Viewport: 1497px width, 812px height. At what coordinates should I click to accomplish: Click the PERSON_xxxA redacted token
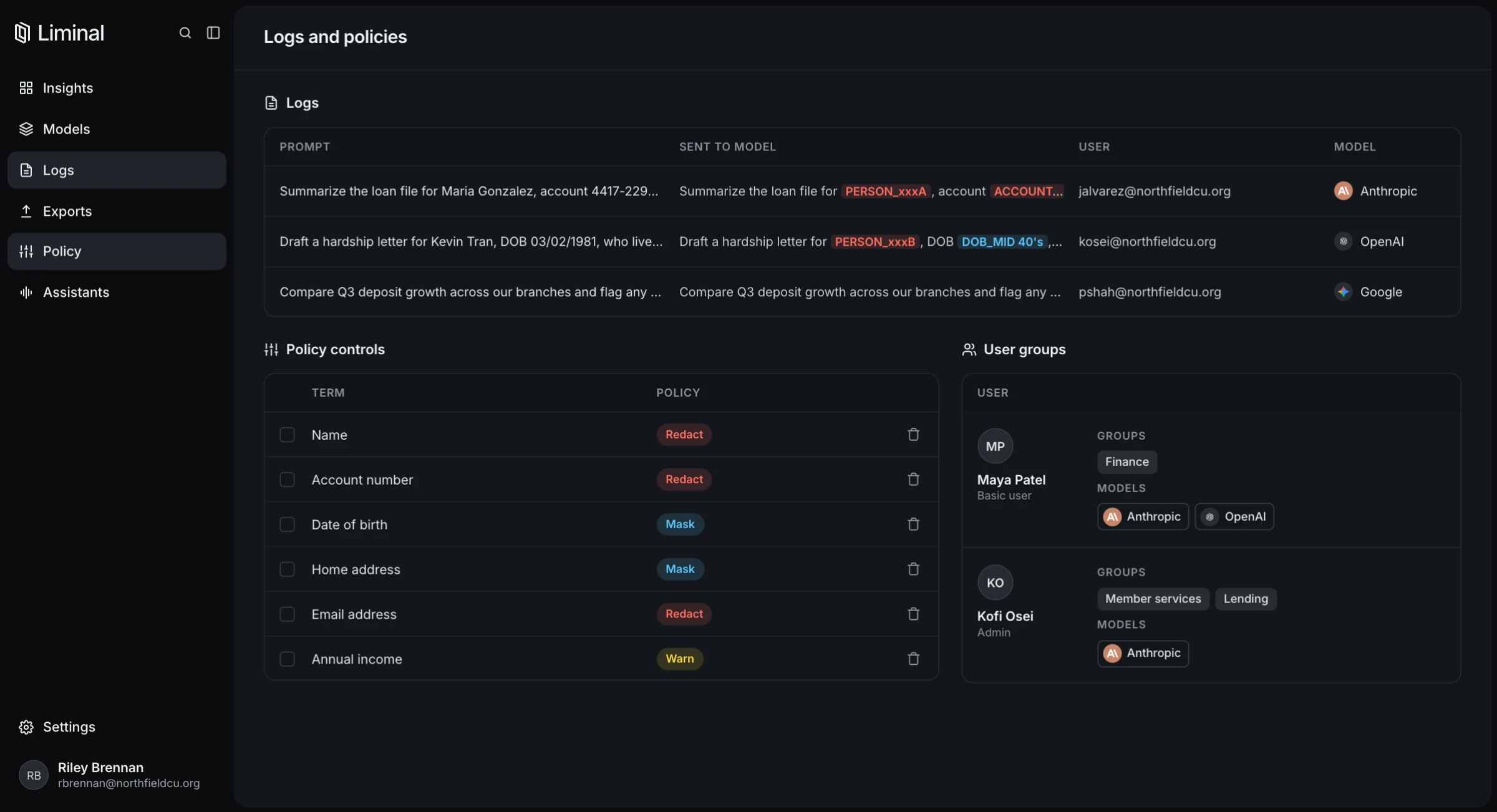(885, 191)
